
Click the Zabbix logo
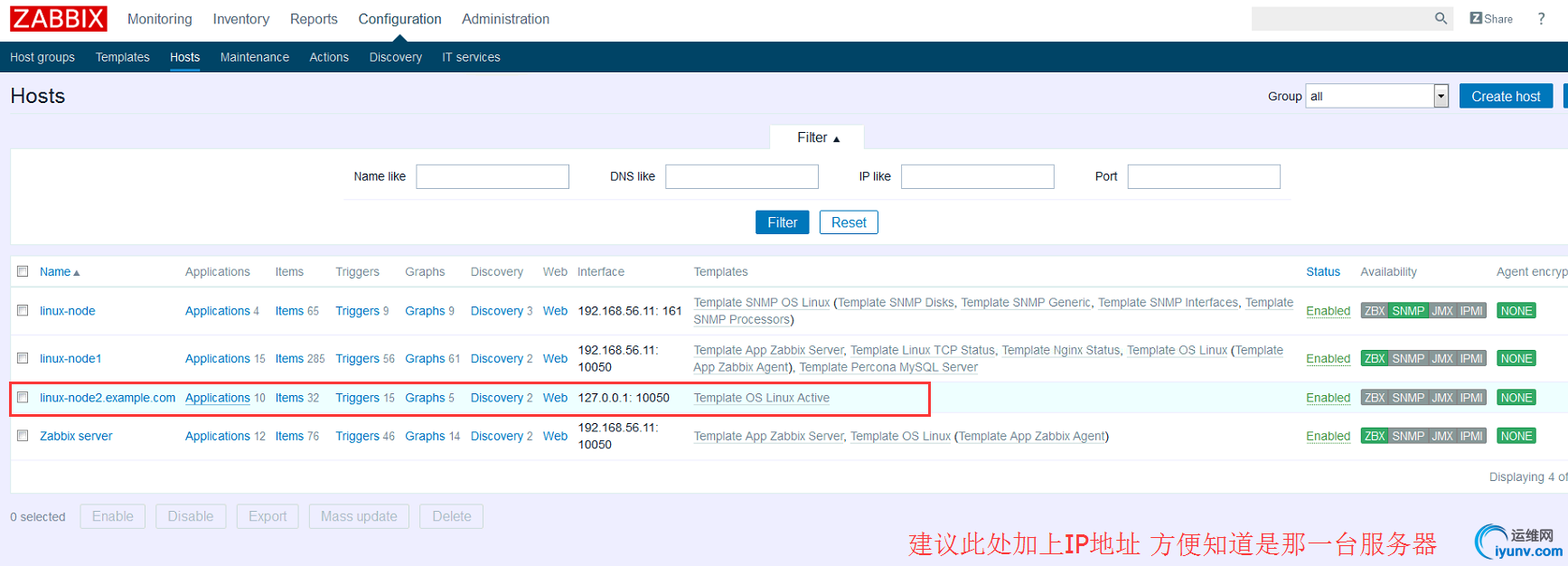[59, 19]
